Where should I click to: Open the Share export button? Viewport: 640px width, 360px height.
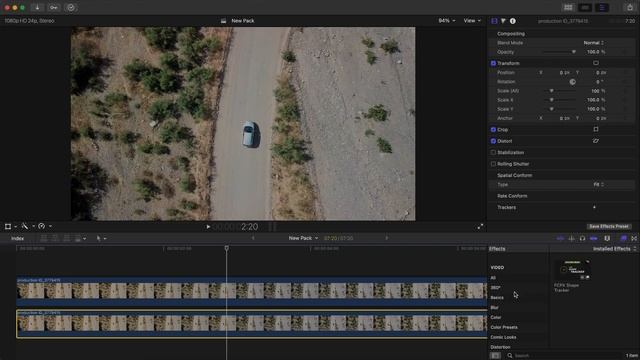tap(630, 7)
